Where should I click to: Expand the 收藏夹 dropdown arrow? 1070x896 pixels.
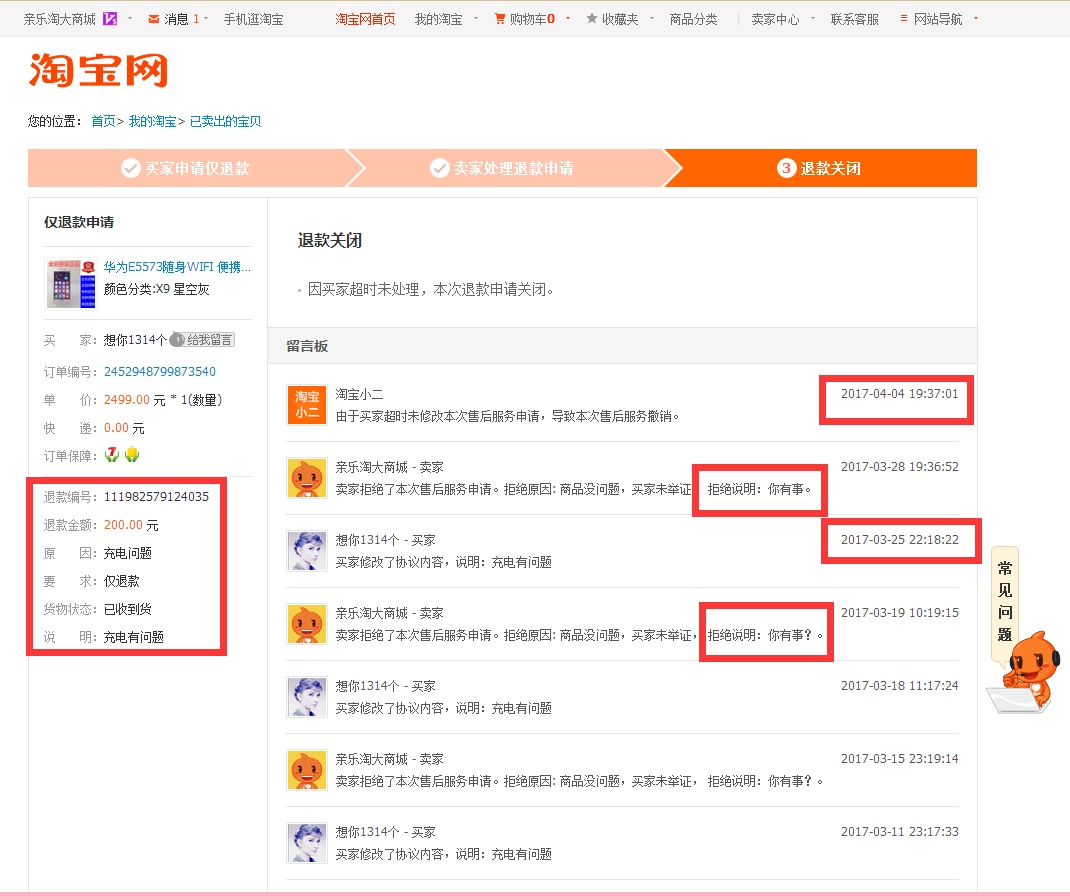click(x=652, y=18)
